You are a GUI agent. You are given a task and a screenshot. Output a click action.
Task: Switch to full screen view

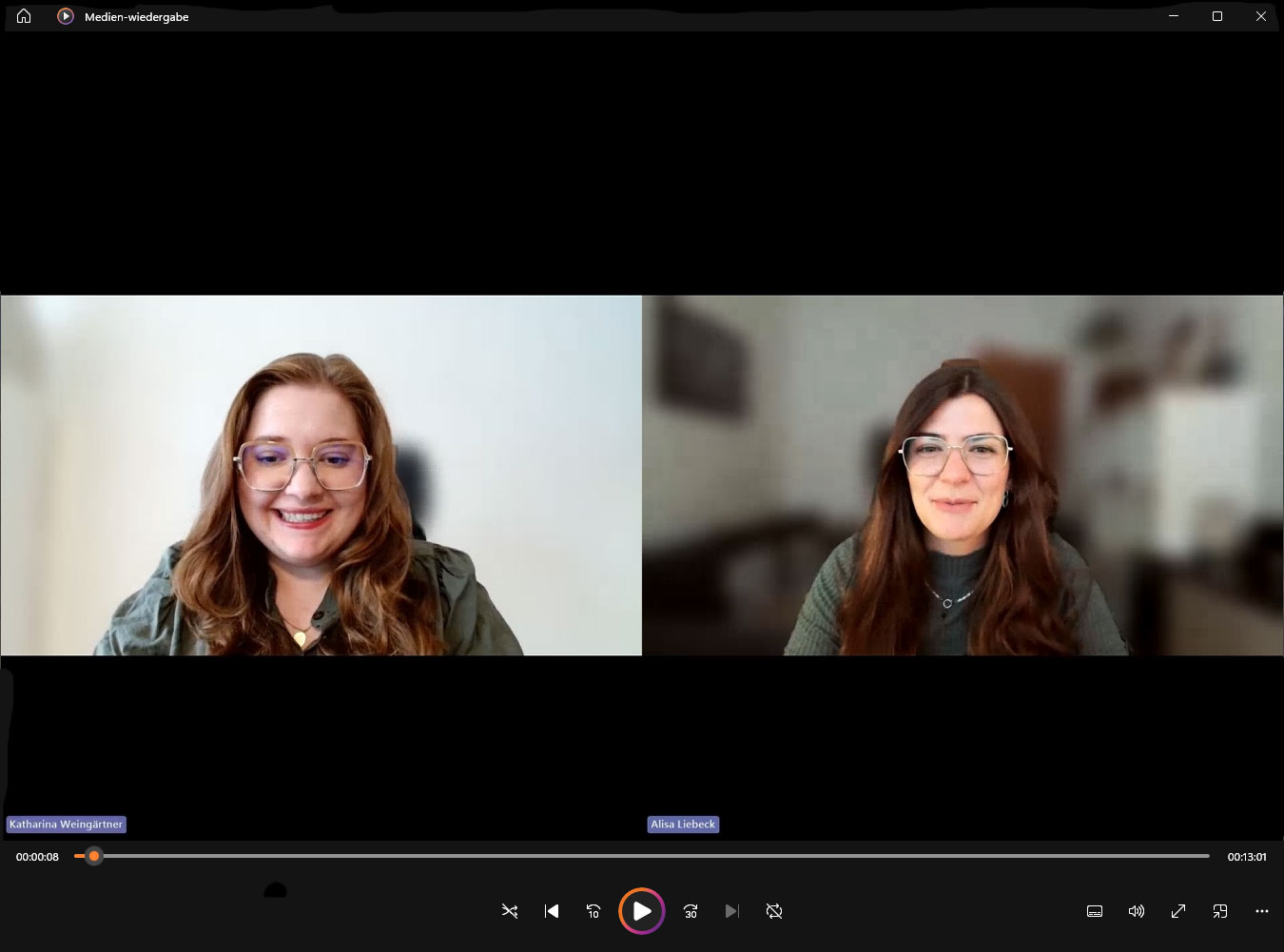[x=1178, y=911]
